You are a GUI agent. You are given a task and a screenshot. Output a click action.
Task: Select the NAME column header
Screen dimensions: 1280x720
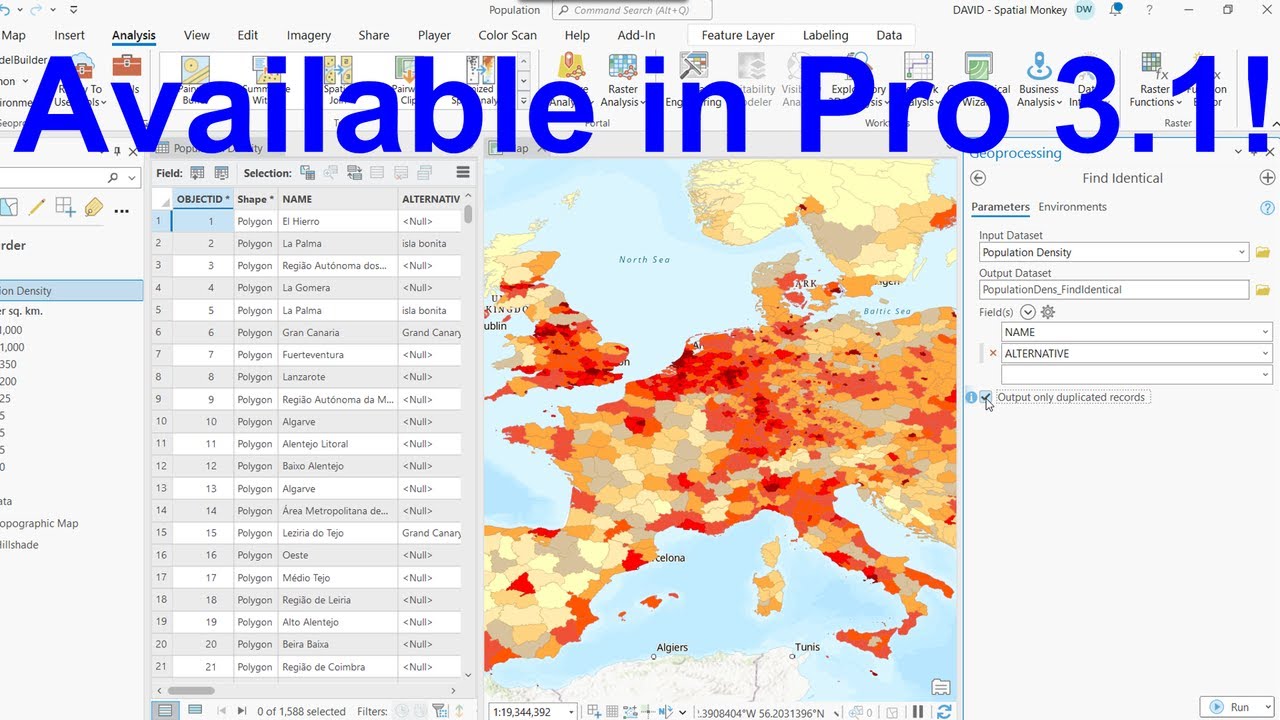pyautogui.click(x=336, y=199)
